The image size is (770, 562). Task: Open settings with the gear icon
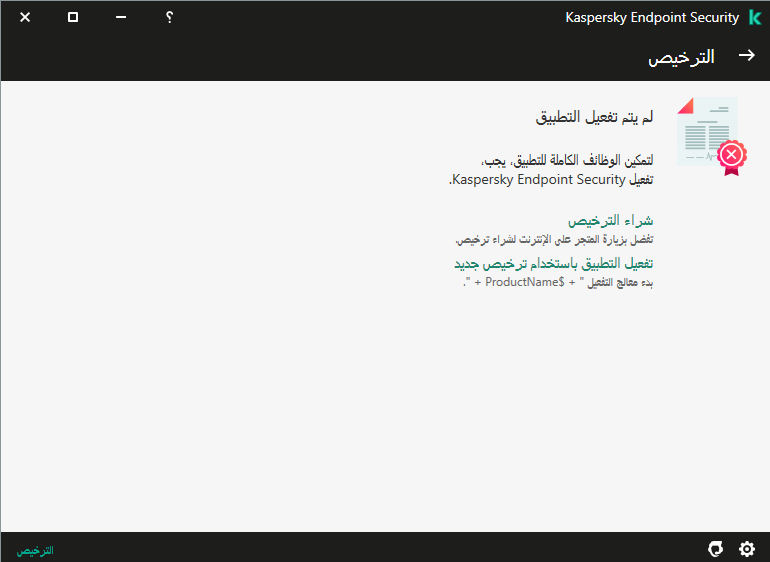pyautogui.click(x=746, y=549)
